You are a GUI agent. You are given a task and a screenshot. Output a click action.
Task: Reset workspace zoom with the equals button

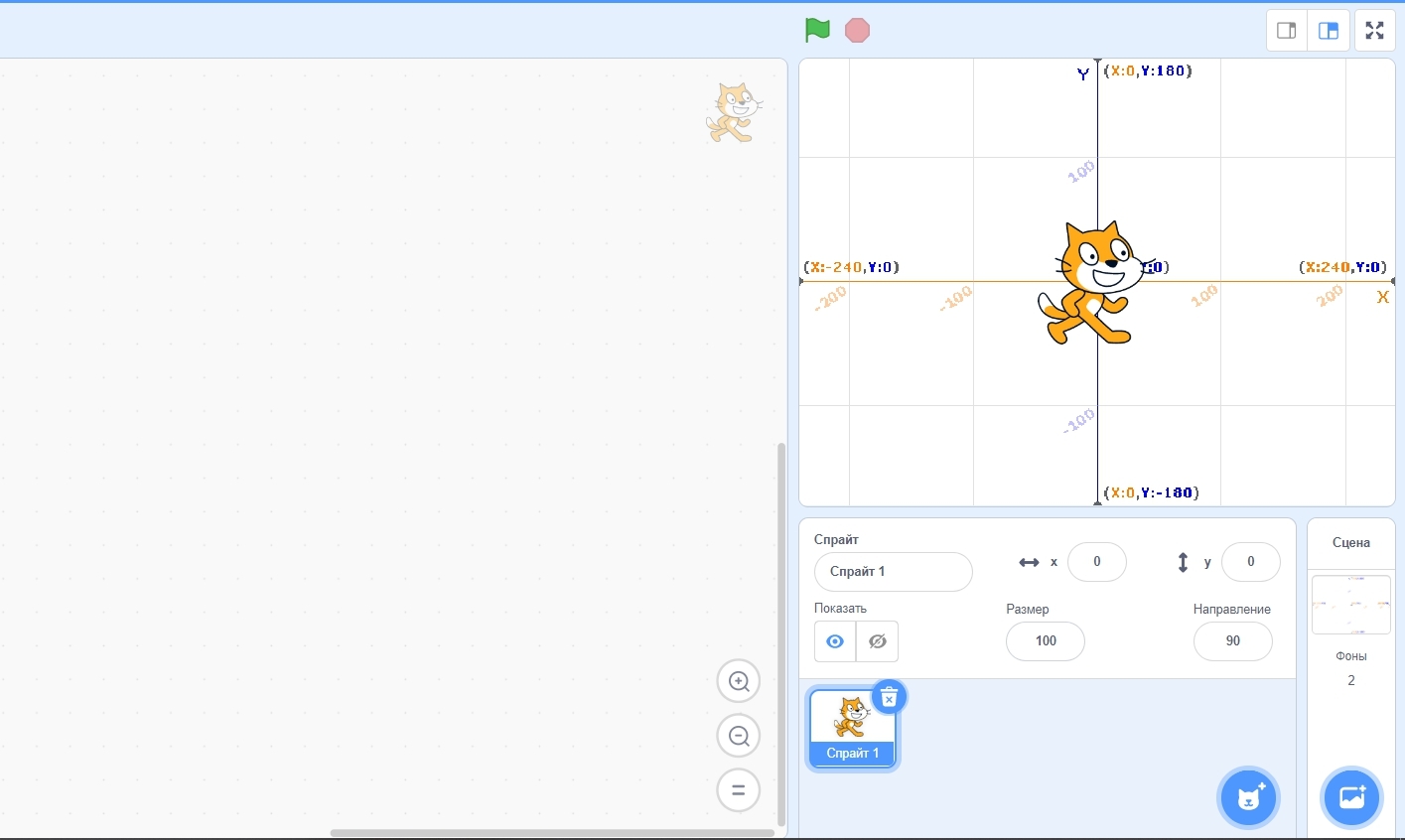739,790
